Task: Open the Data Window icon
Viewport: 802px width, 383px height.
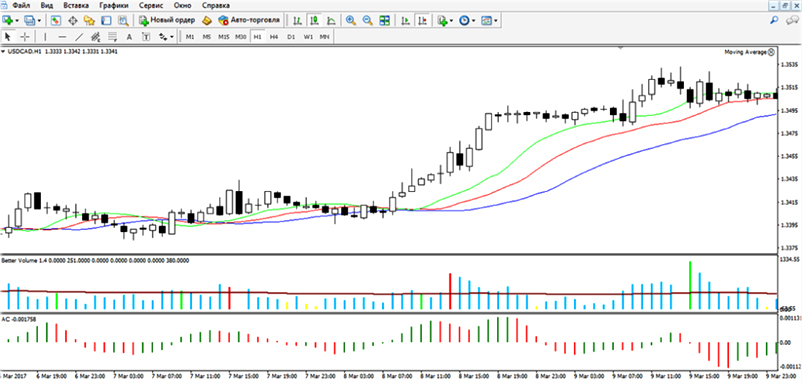Action: point(73,20)
